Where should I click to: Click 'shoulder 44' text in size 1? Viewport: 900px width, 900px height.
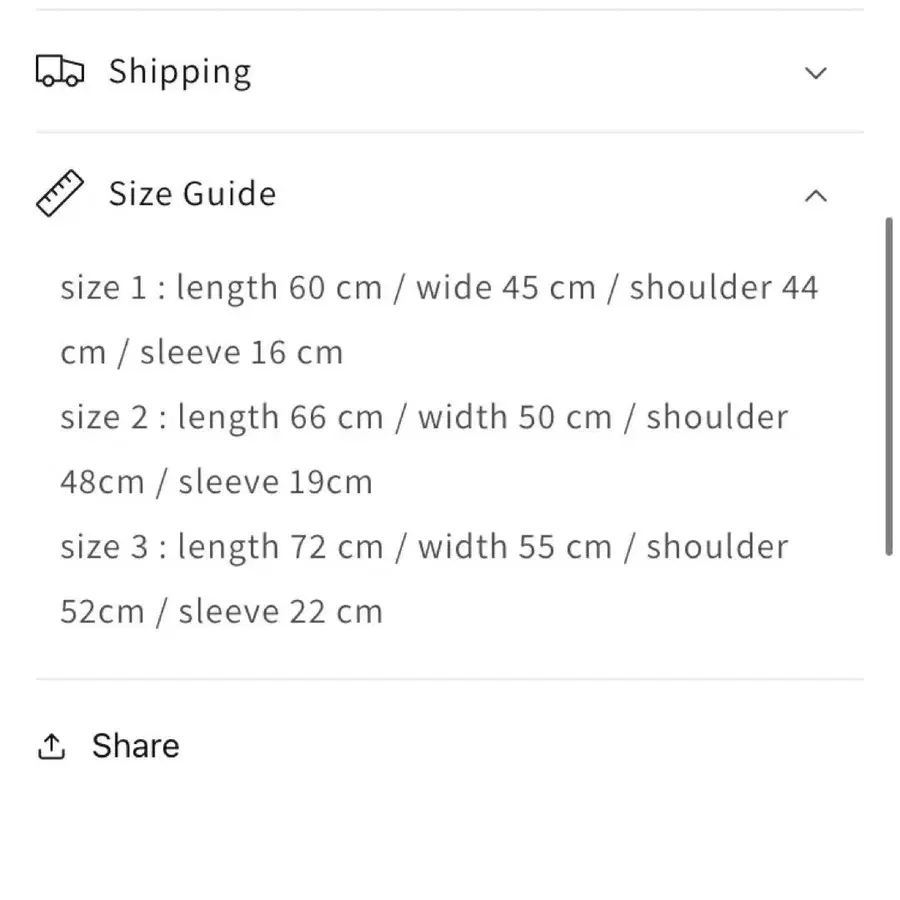724,287
